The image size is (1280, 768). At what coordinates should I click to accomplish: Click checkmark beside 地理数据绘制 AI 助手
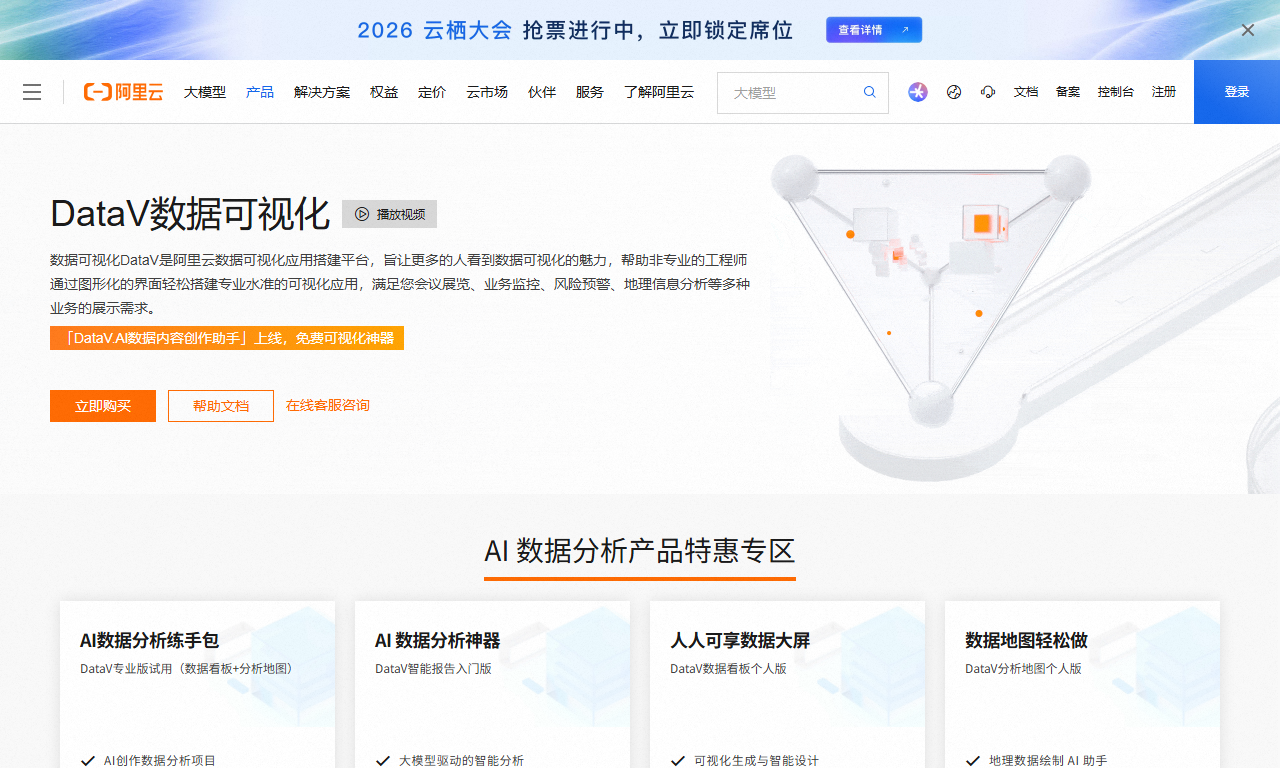(973, 761)
